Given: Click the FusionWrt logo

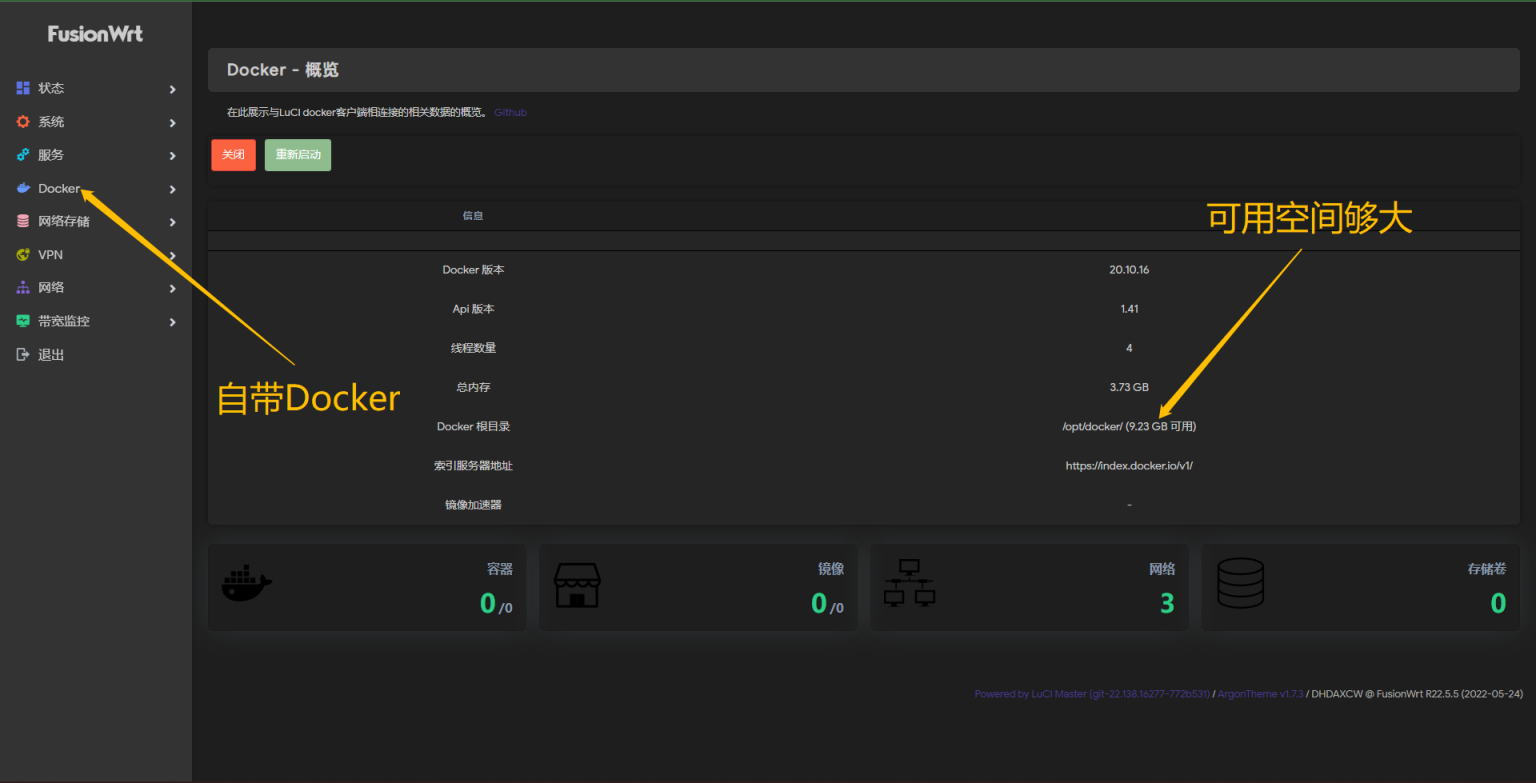Looking at the screenshot, I should click(95, 34).
